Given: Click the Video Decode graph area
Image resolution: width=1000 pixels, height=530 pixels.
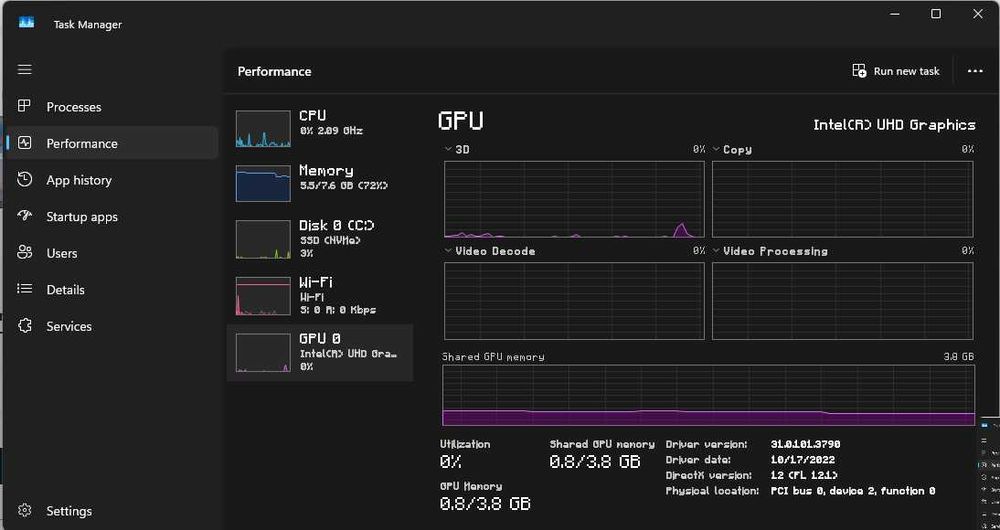Looking at the screenshot, I should 574,301.
